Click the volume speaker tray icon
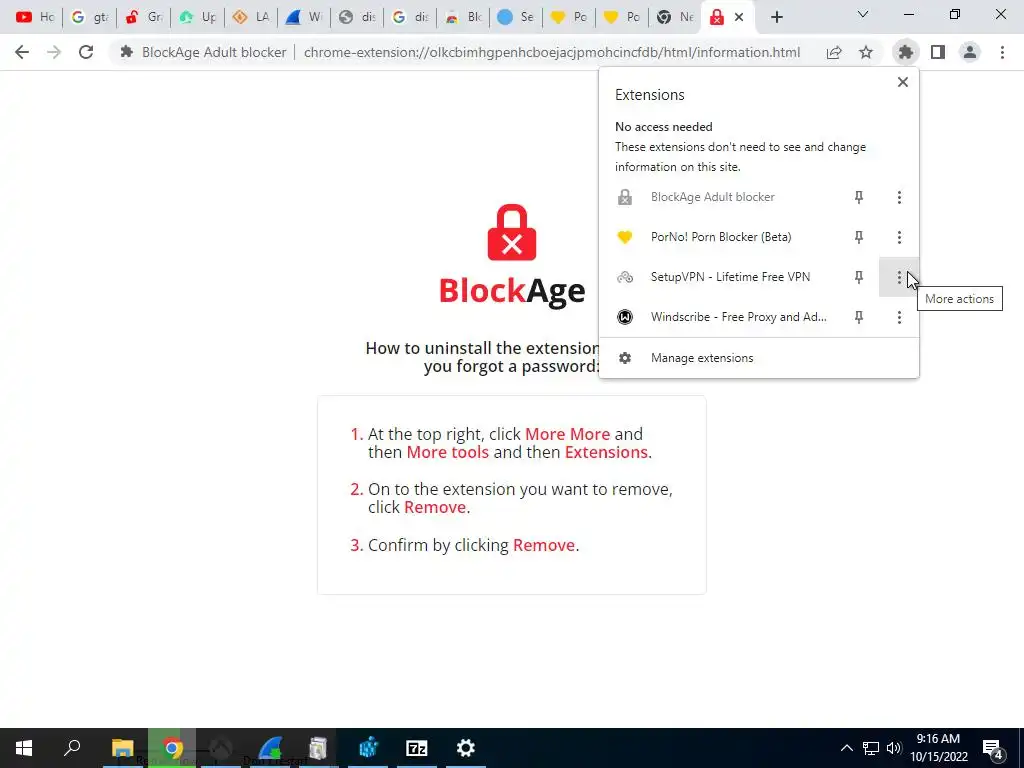 click(894, 748)
